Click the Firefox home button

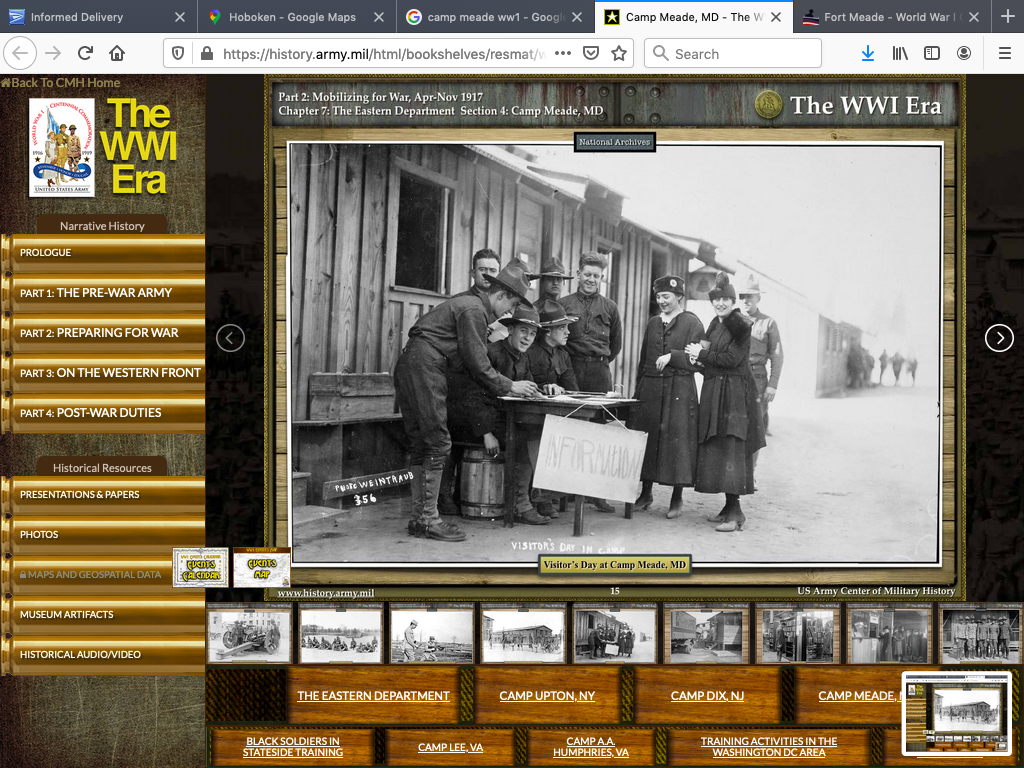tap(117, 54)
